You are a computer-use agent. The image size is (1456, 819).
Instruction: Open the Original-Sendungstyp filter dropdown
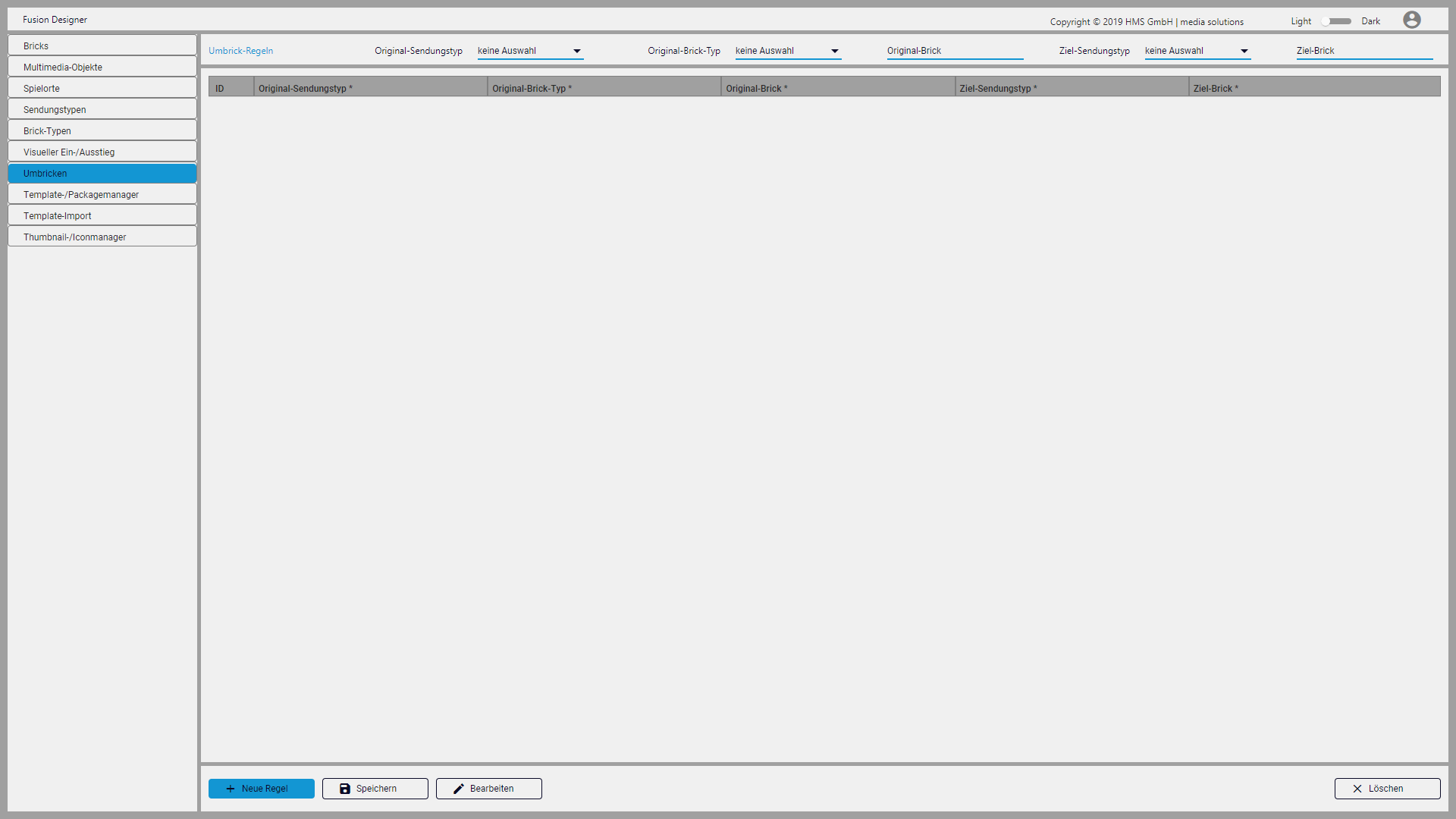click(x=530, y=51)
